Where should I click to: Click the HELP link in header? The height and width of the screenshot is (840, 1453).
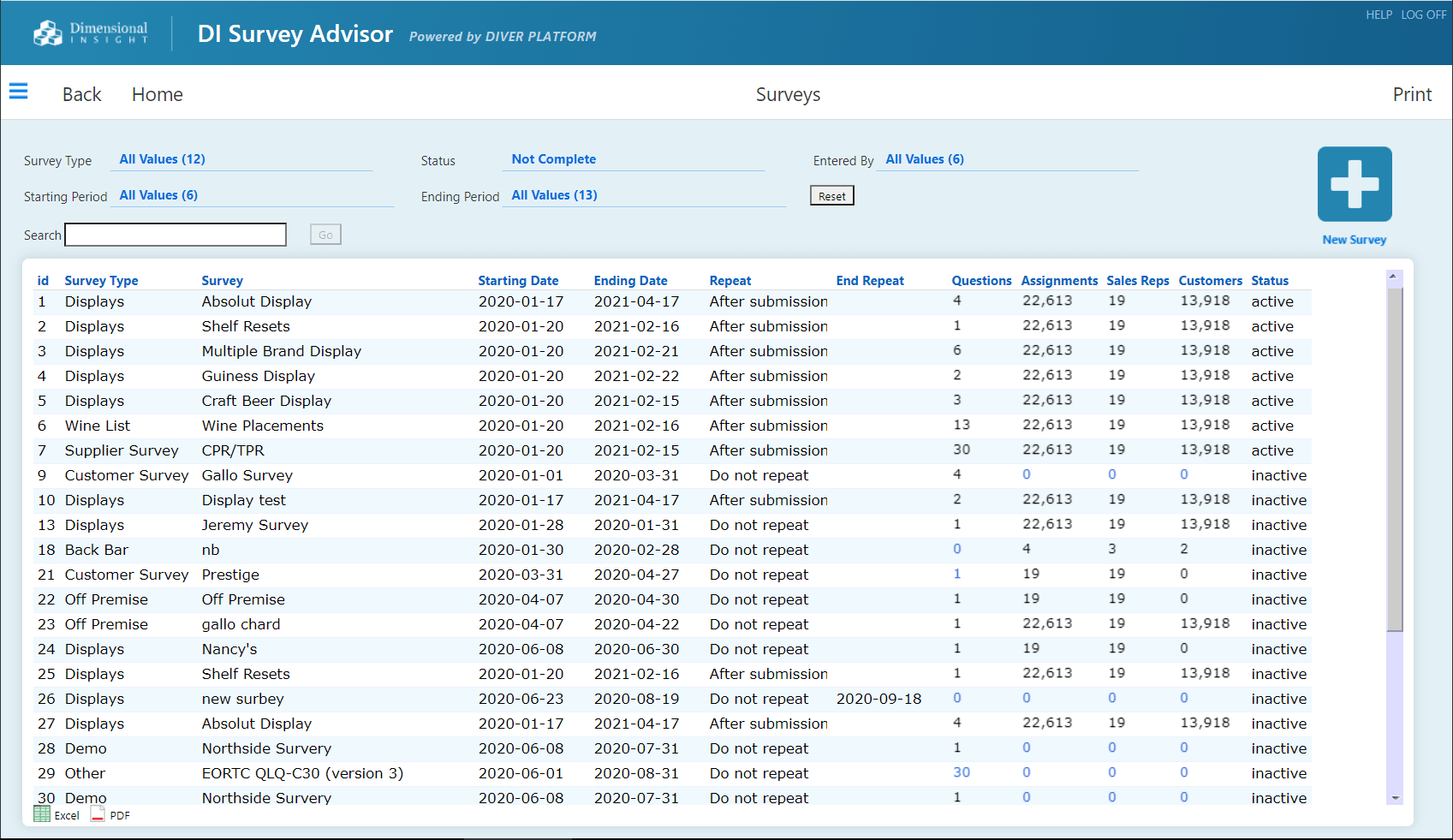pyautogui.click(x=1379, y=15)
